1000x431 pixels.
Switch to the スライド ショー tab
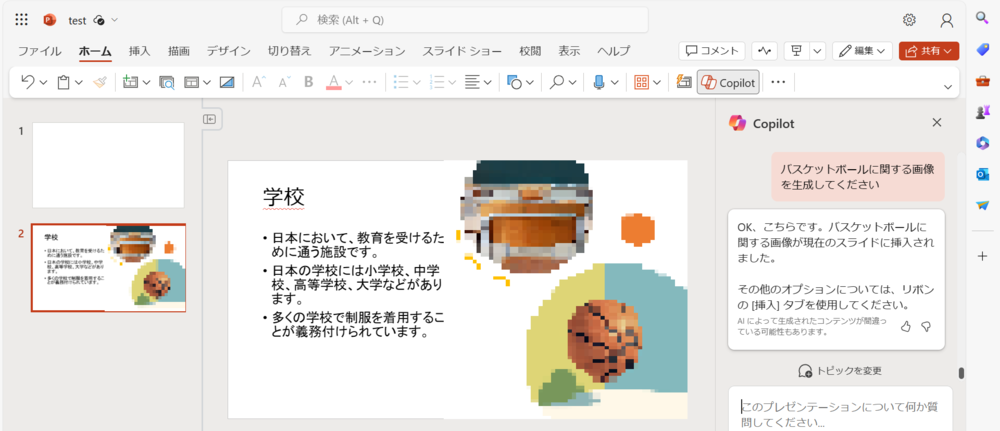tap(462, 51)
